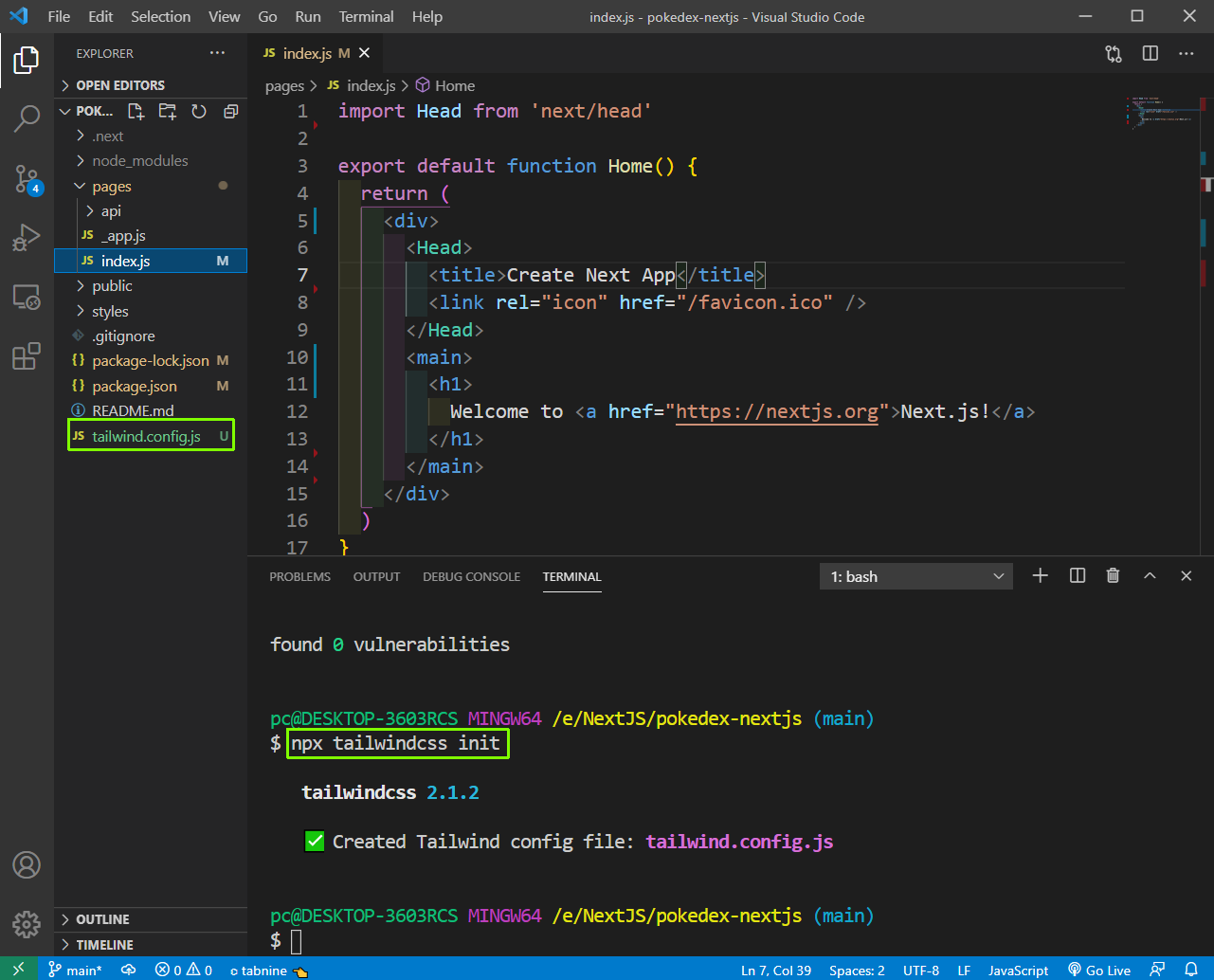Click the editor minimap
1214x980 pixels.
1164,112
